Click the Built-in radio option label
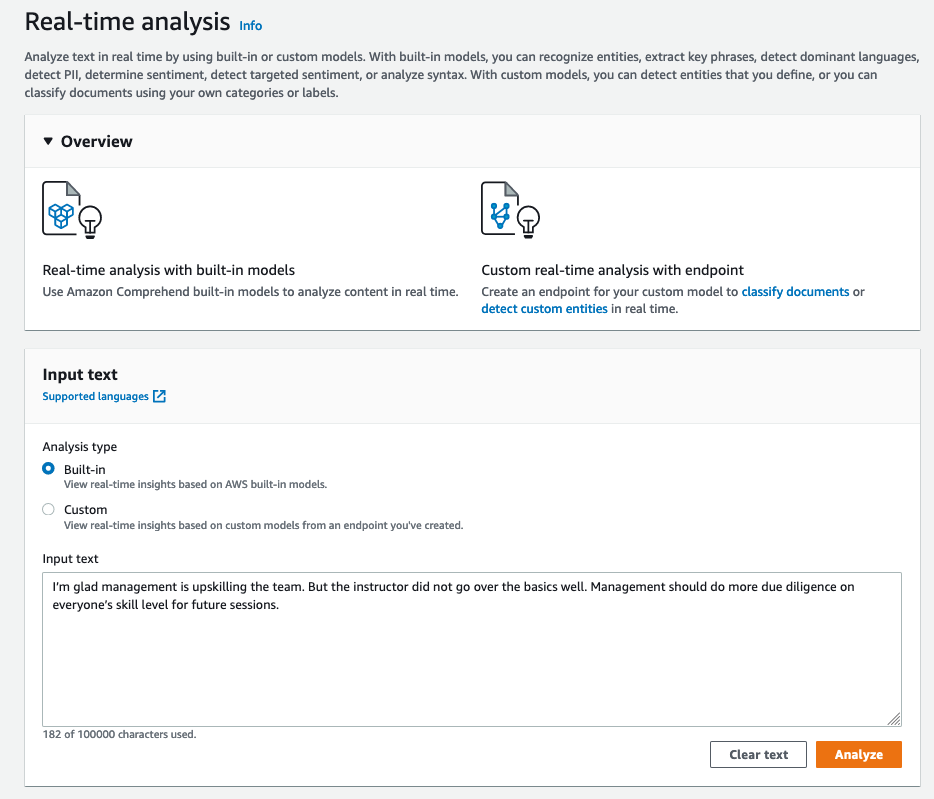 (85, 470)
